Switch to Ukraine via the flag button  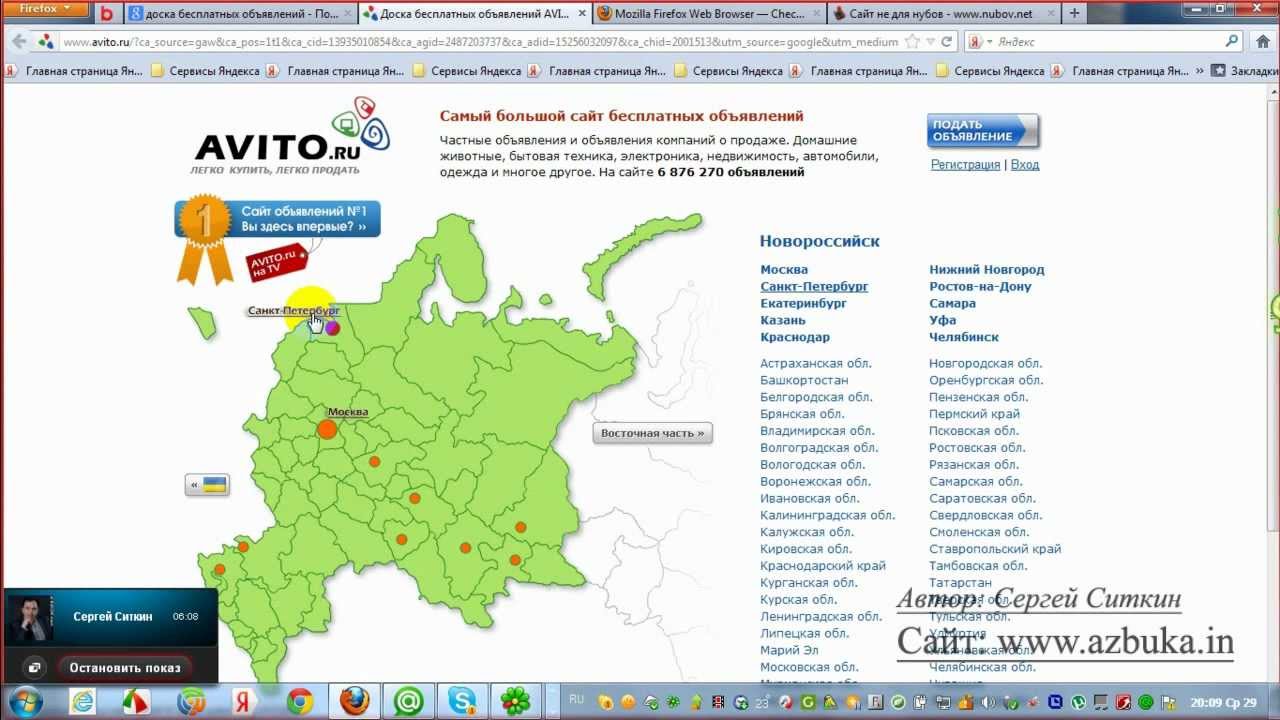(207, 486)
